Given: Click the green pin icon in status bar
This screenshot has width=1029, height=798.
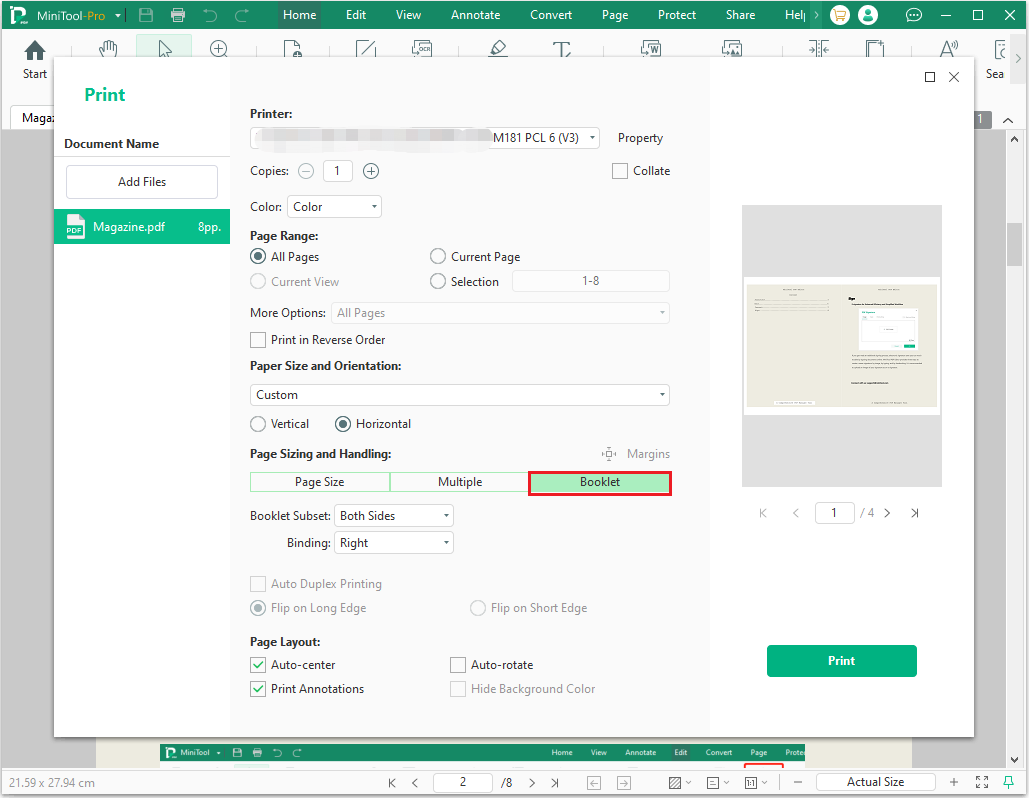Looking at the screenshot, I should 1009,782.
